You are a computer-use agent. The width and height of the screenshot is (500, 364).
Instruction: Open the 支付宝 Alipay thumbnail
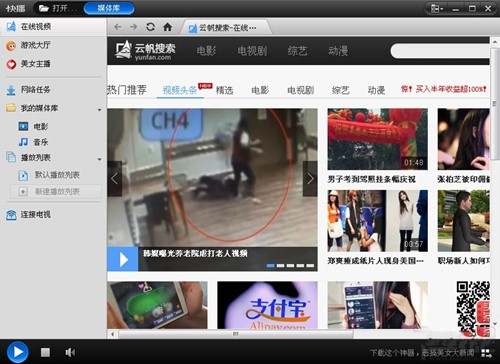[x=267, y=305]
